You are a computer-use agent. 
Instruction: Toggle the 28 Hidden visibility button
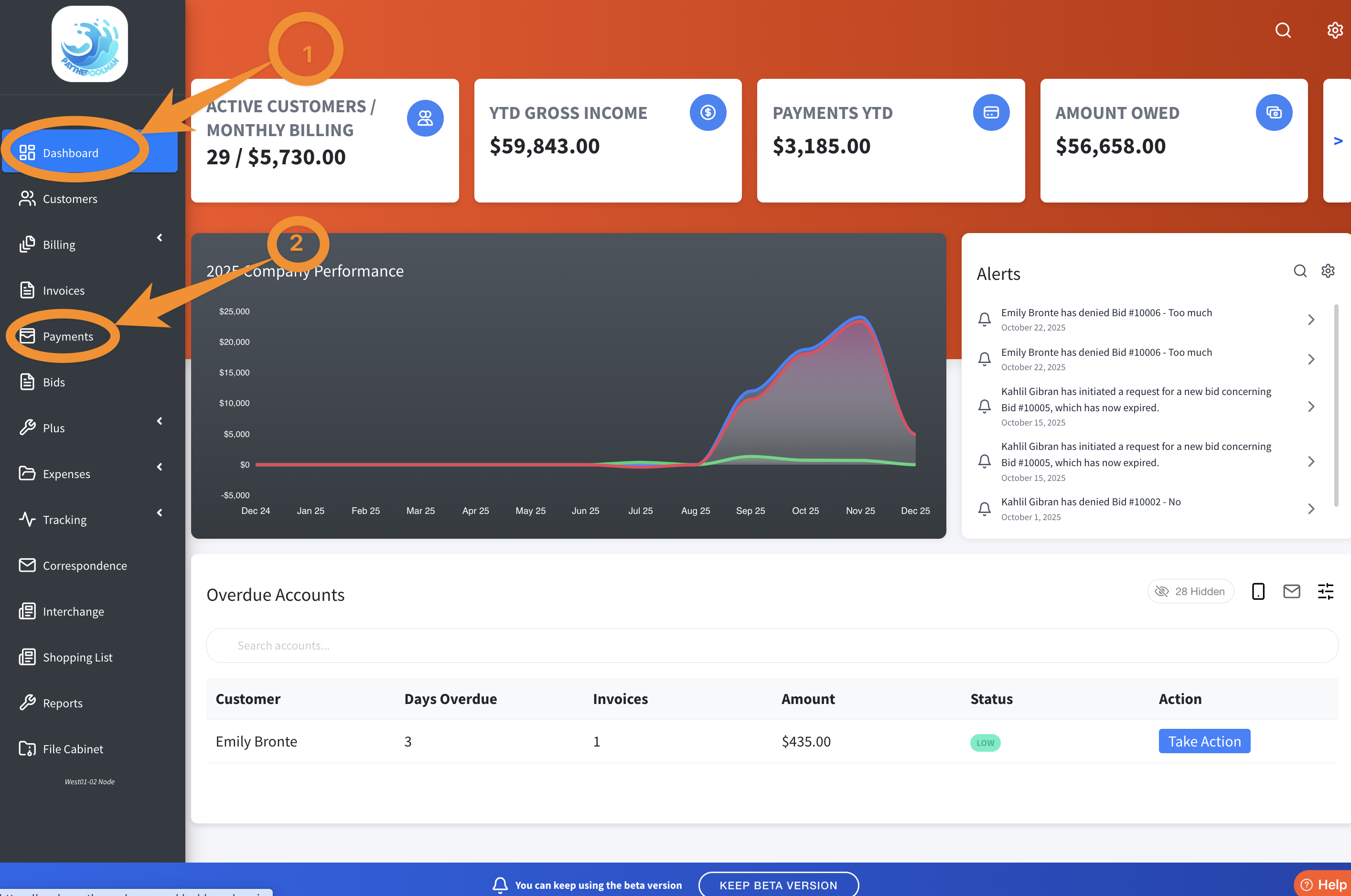tap(1190, 591)
